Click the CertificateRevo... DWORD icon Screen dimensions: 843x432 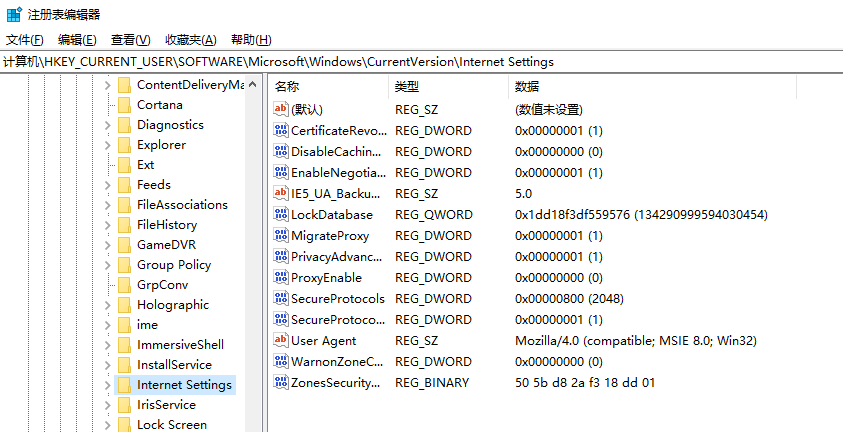(x=281, y=130)
